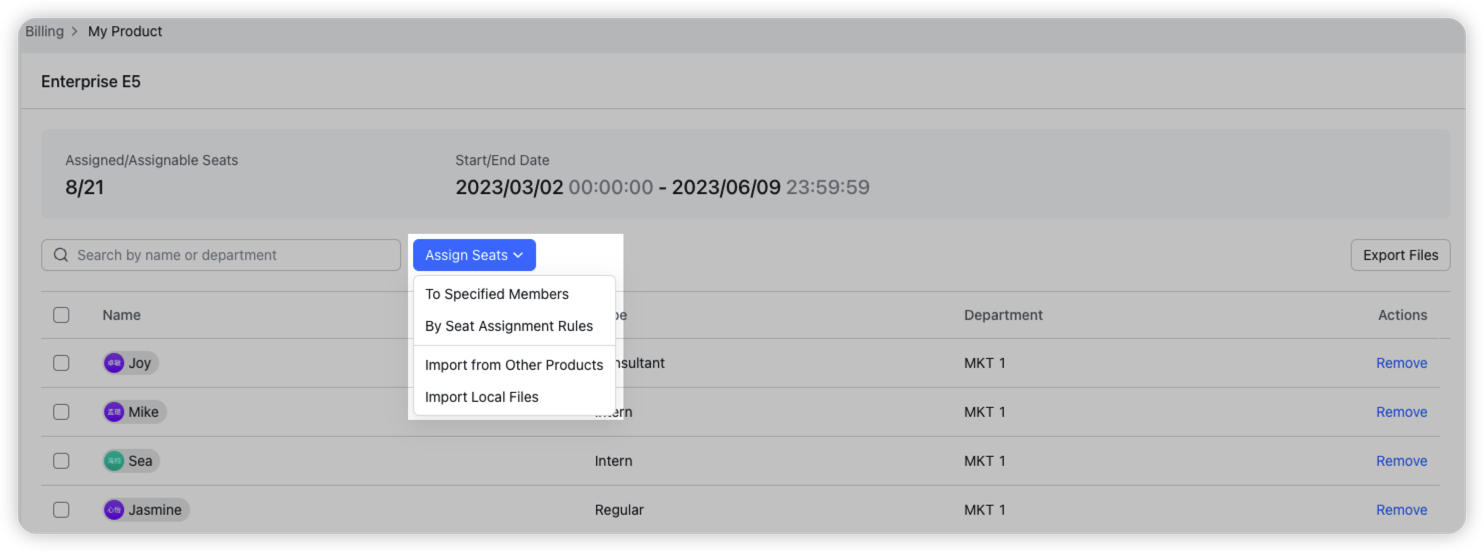
Task: Click the search magnifier icon
Action: pyautogui.click(x=61, y=255)
